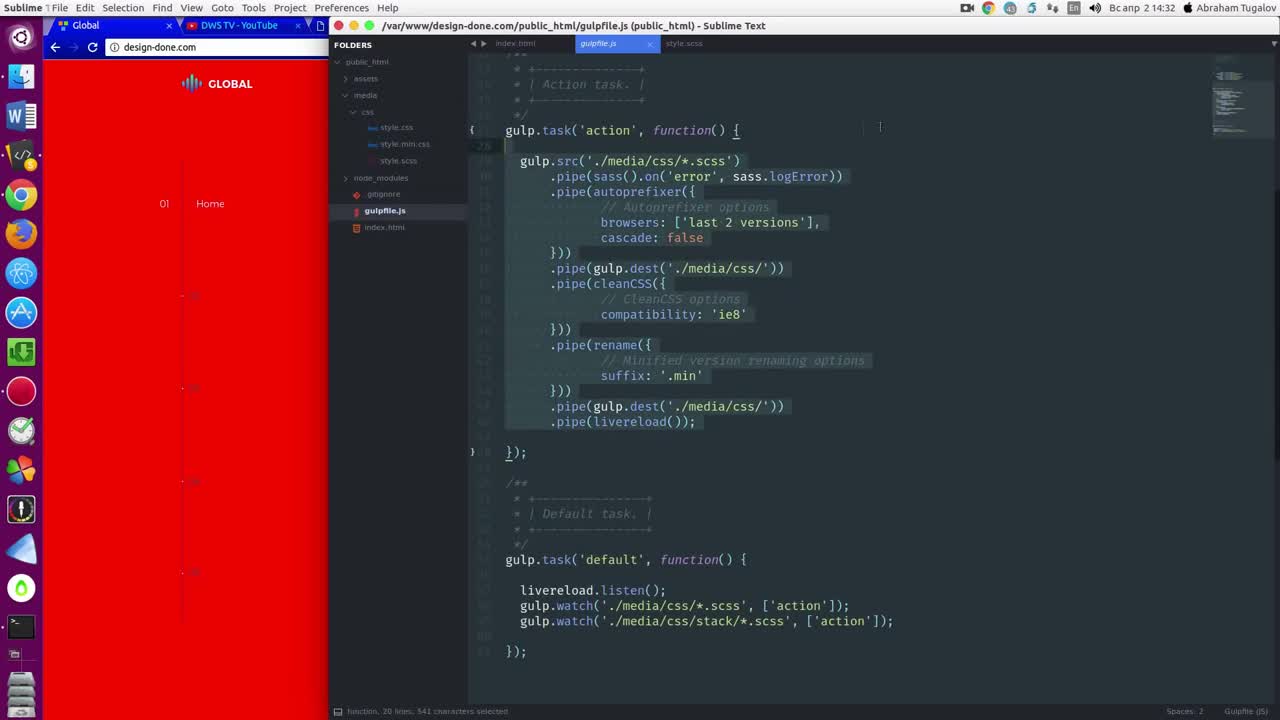This screenshot has width=1280, height=720.
Task: Click the Ubuntu dash home icon
Action: click(x=21, y=38)
